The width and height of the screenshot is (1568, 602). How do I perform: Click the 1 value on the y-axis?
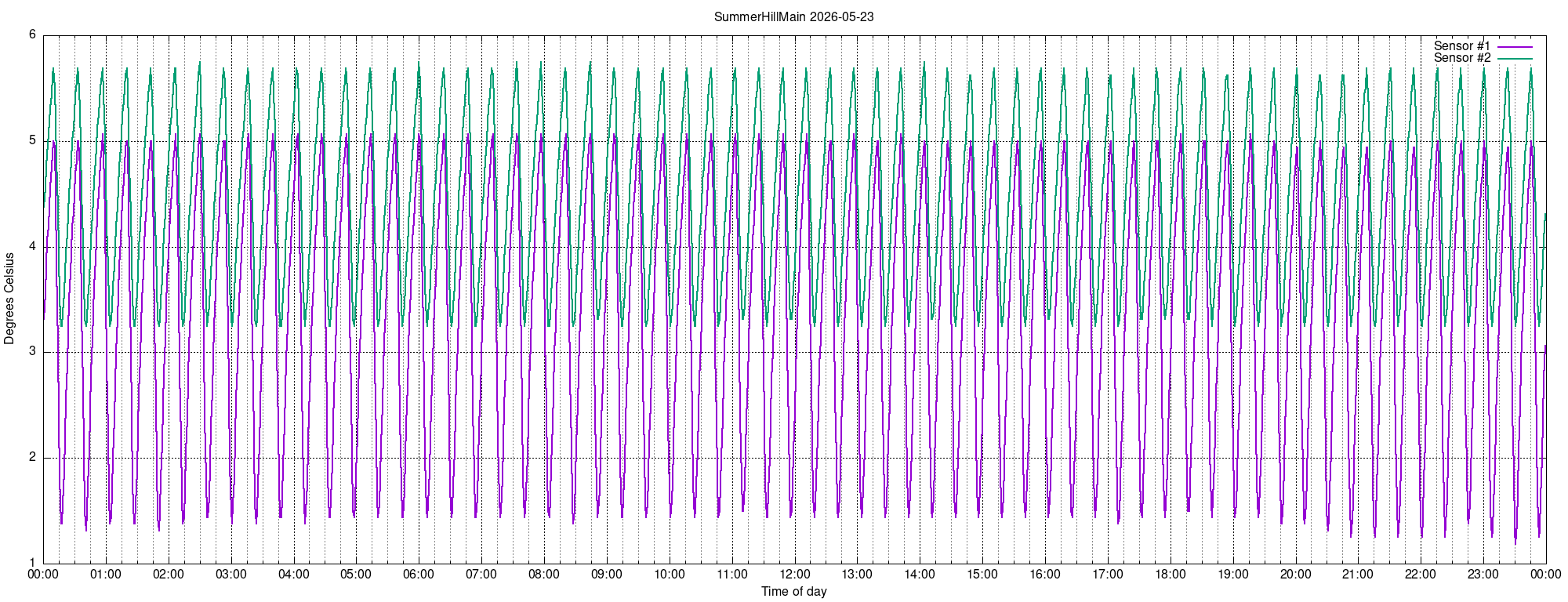[32, 563]
